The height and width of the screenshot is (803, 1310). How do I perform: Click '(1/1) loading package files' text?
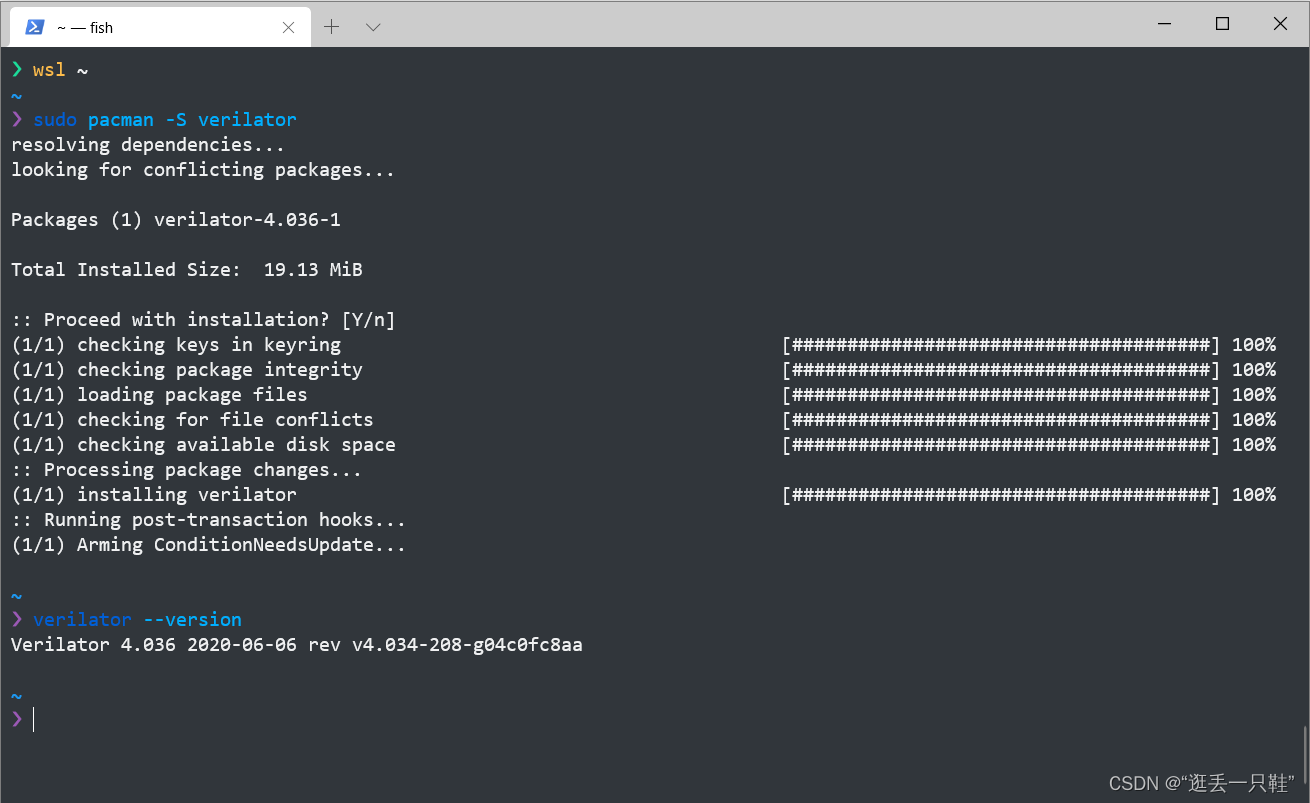(x=159, y=395)
